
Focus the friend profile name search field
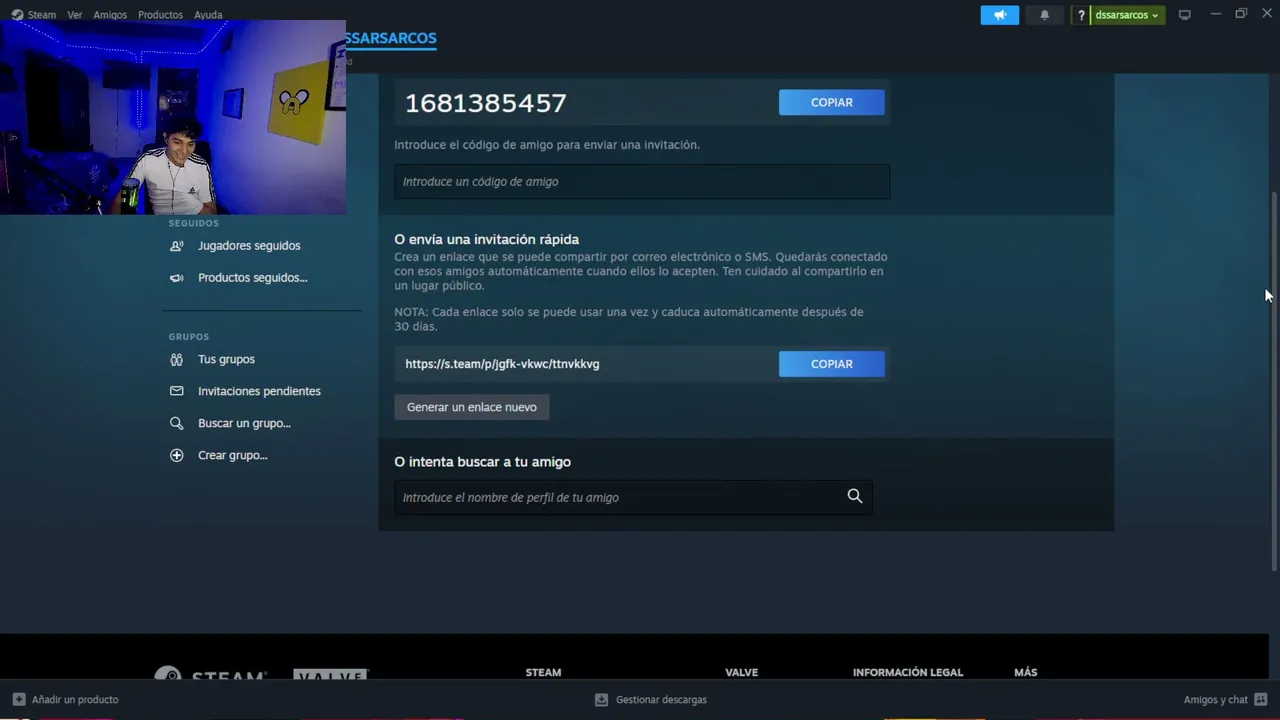pos(633,497)
